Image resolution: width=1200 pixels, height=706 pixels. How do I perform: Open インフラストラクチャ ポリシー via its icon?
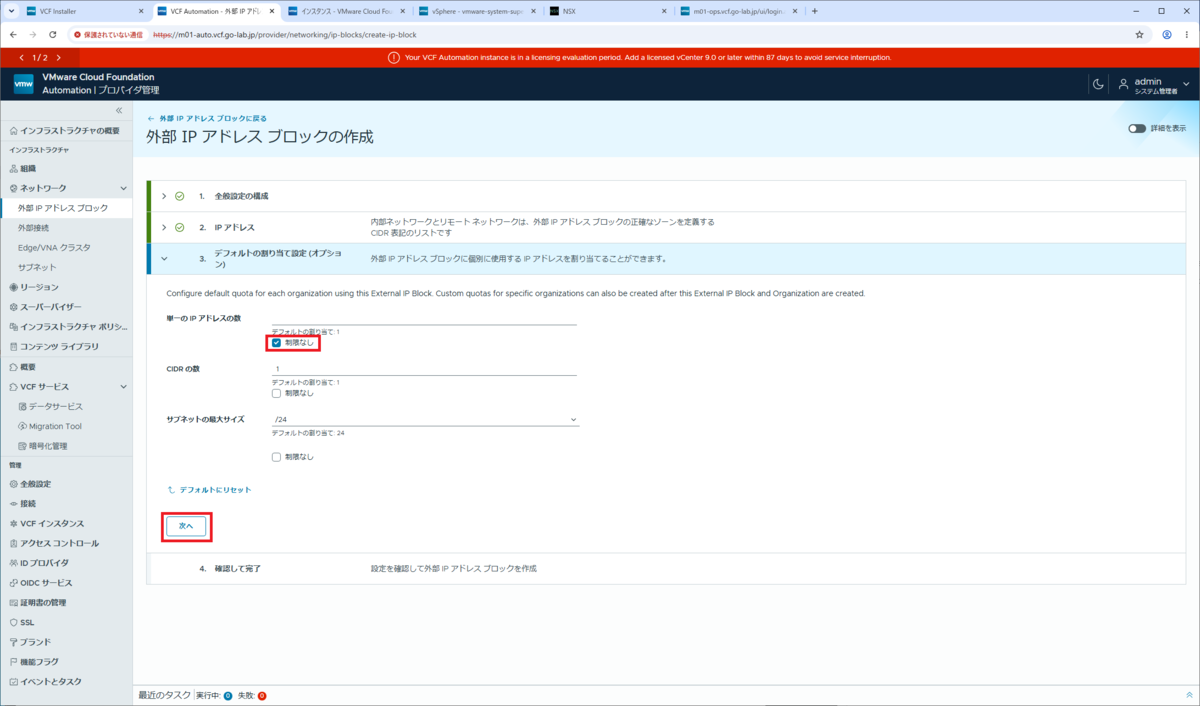[13, 327]
